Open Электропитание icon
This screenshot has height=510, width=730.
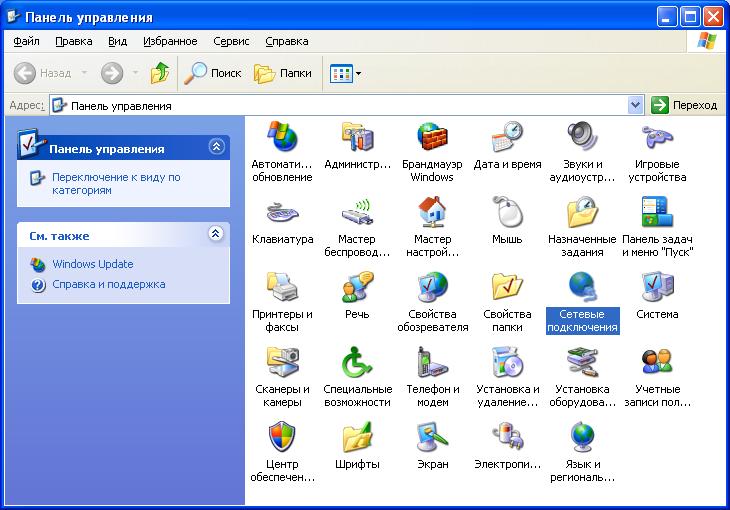coord(507,436)
